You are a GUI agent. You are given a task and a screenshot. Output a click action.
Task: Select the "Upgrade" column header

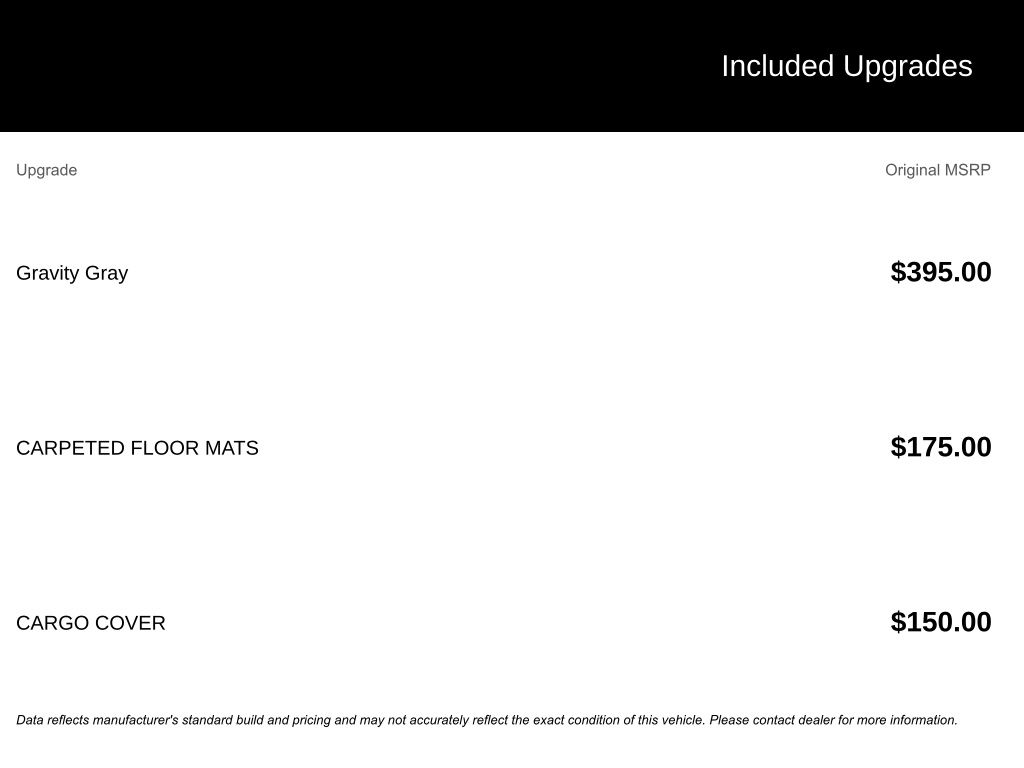tap(46, 170)
